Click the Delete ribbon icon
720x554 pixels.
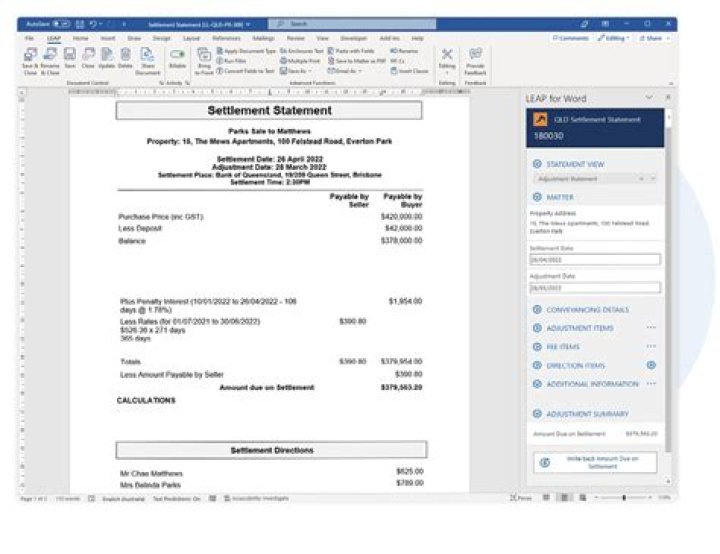tap(125, 58)
